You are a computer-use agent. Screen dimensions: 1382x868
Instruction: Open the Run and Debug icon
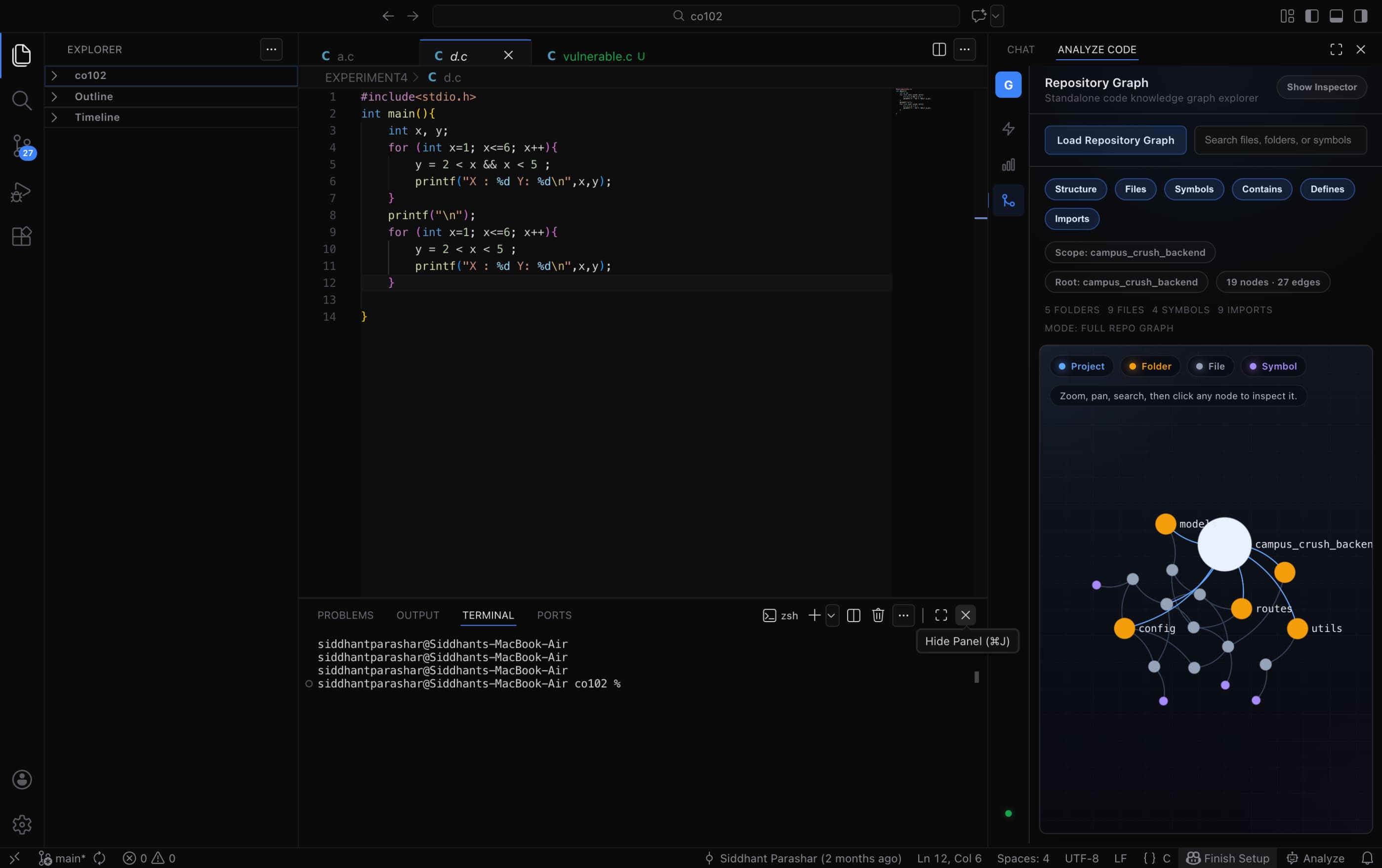pyautogui.click(x=21, y=192)
